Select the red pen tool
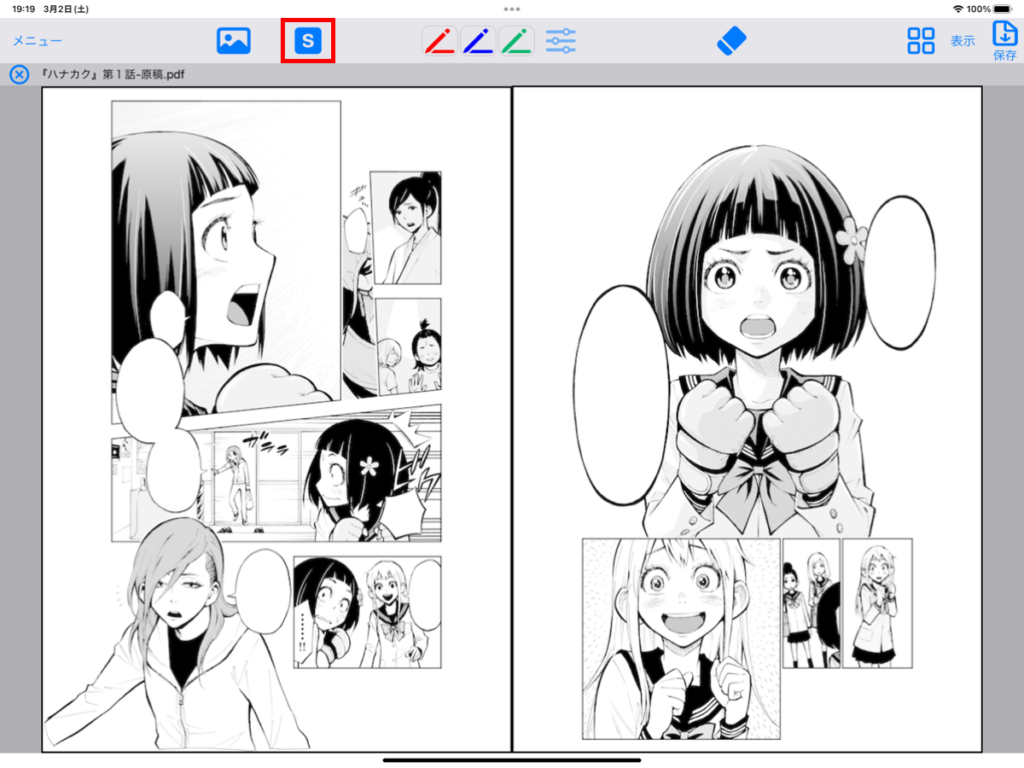Viewport: 1024px width, 768px height. pyautogui.click(x=440, y=40)
